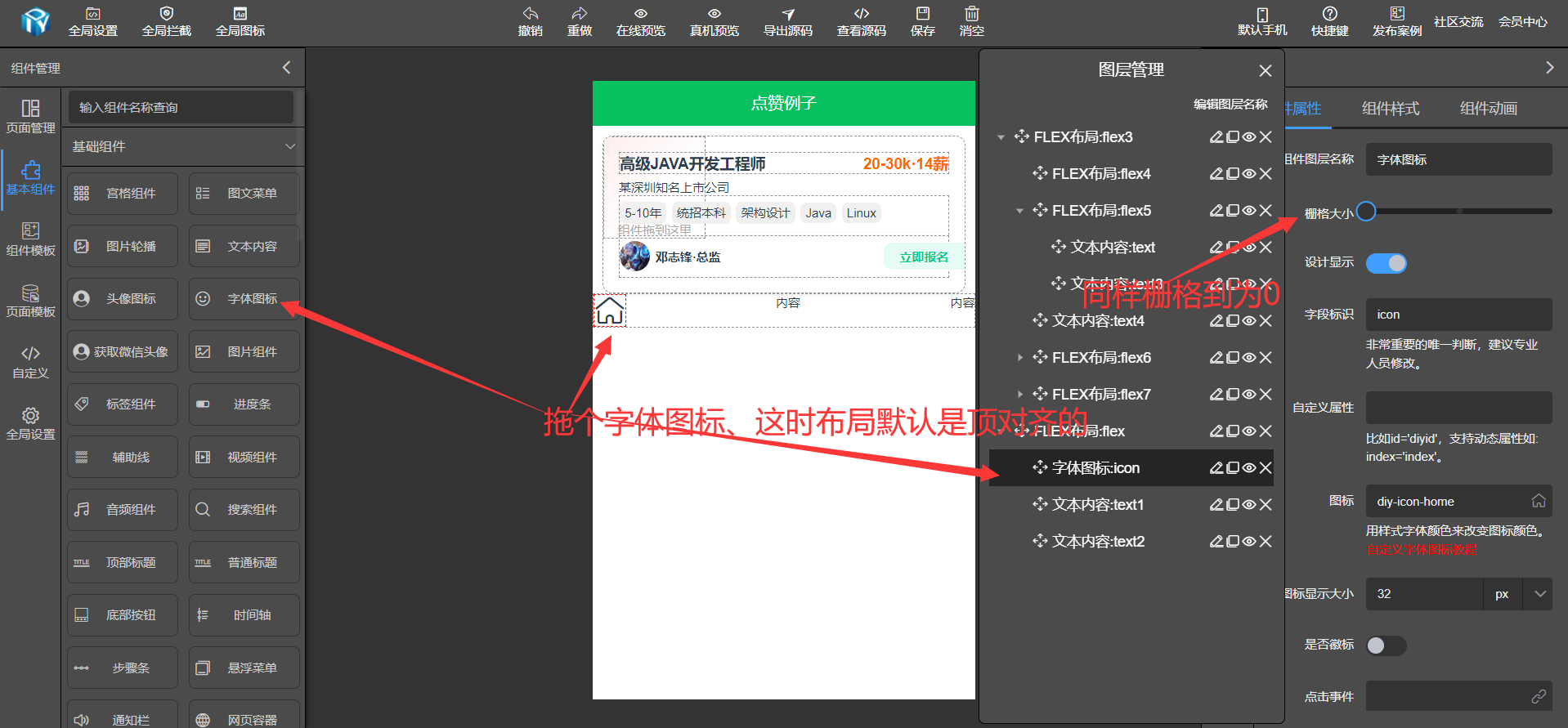The width and height of the screenshot is (1568, 728).
Task: Select the 进度条 progress bar component
Action: tap(244, 404)
